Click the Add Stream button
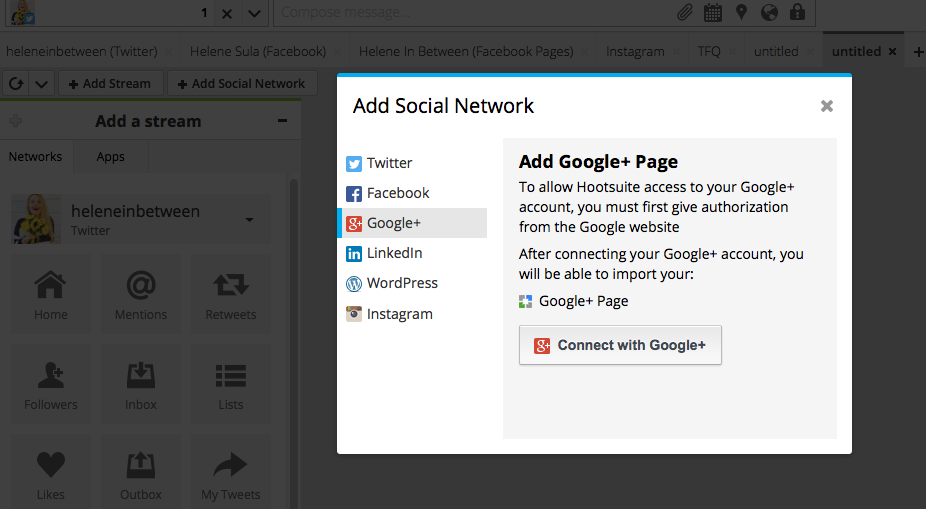926x509 pixels. [110, 84]
